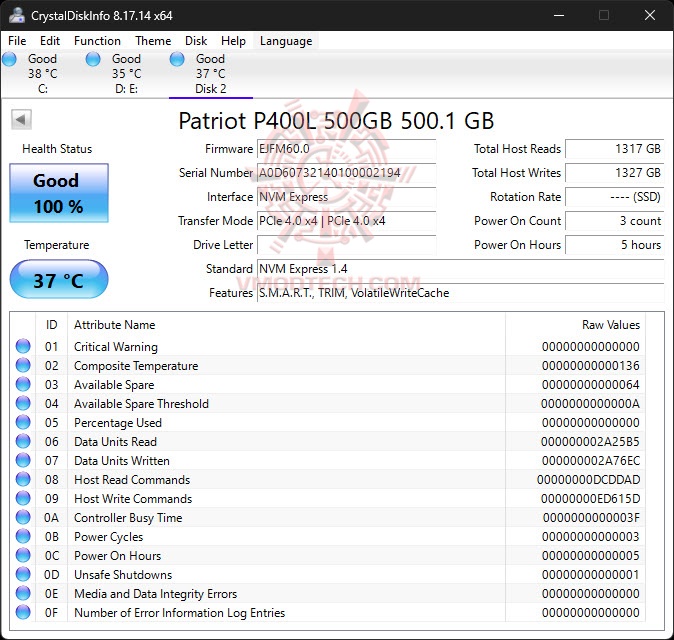Open the File menu
The height and width of the screenshot is (640, 674).
(17, 41)
